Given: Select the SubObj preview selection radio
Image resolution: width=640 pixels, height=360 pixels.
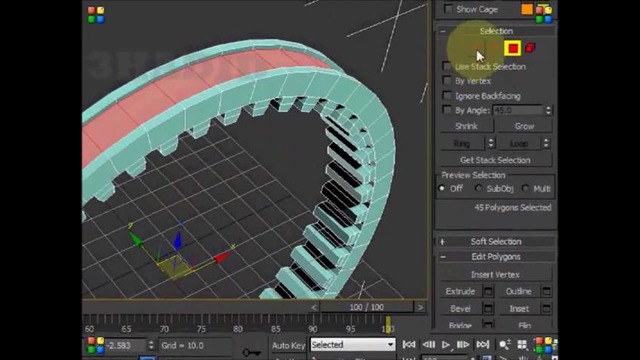Looking at the screenshot, I should [x=478, y=189].
